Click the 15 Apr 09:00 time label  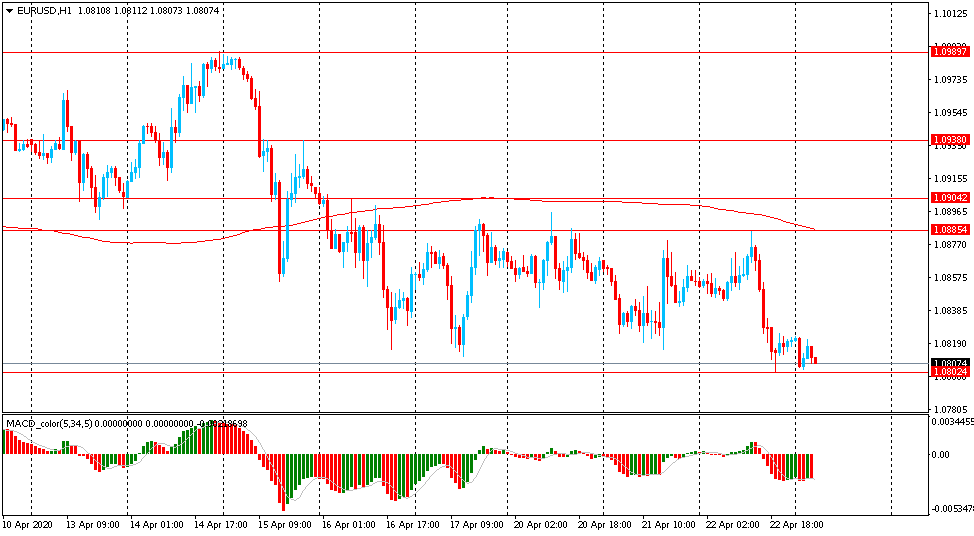coord(285,525)
